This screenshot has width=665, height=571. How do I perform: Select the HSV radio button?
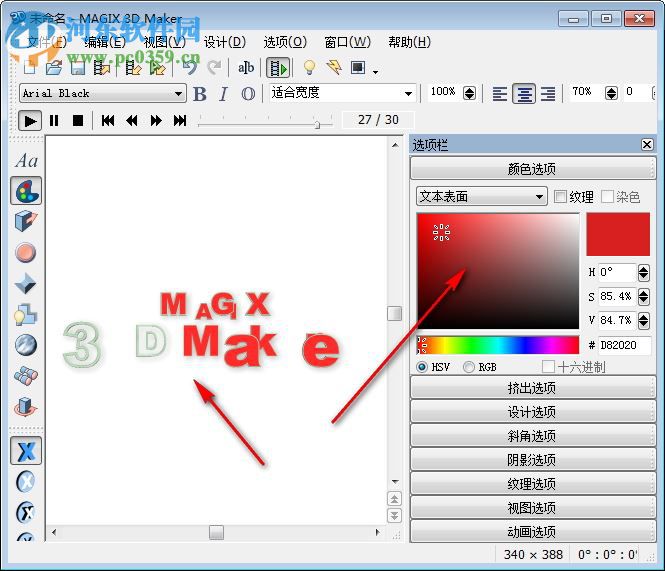tap(422, 367)
